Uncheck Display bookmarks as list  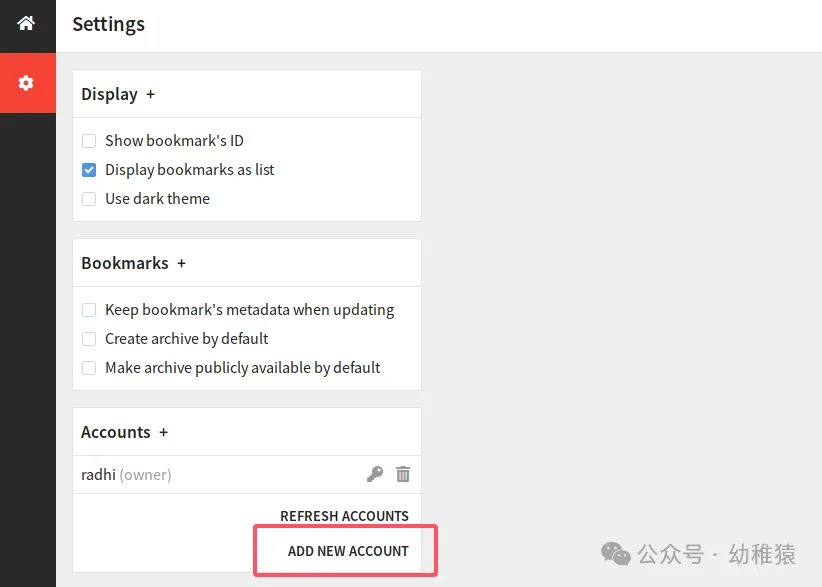coord(89,170)
